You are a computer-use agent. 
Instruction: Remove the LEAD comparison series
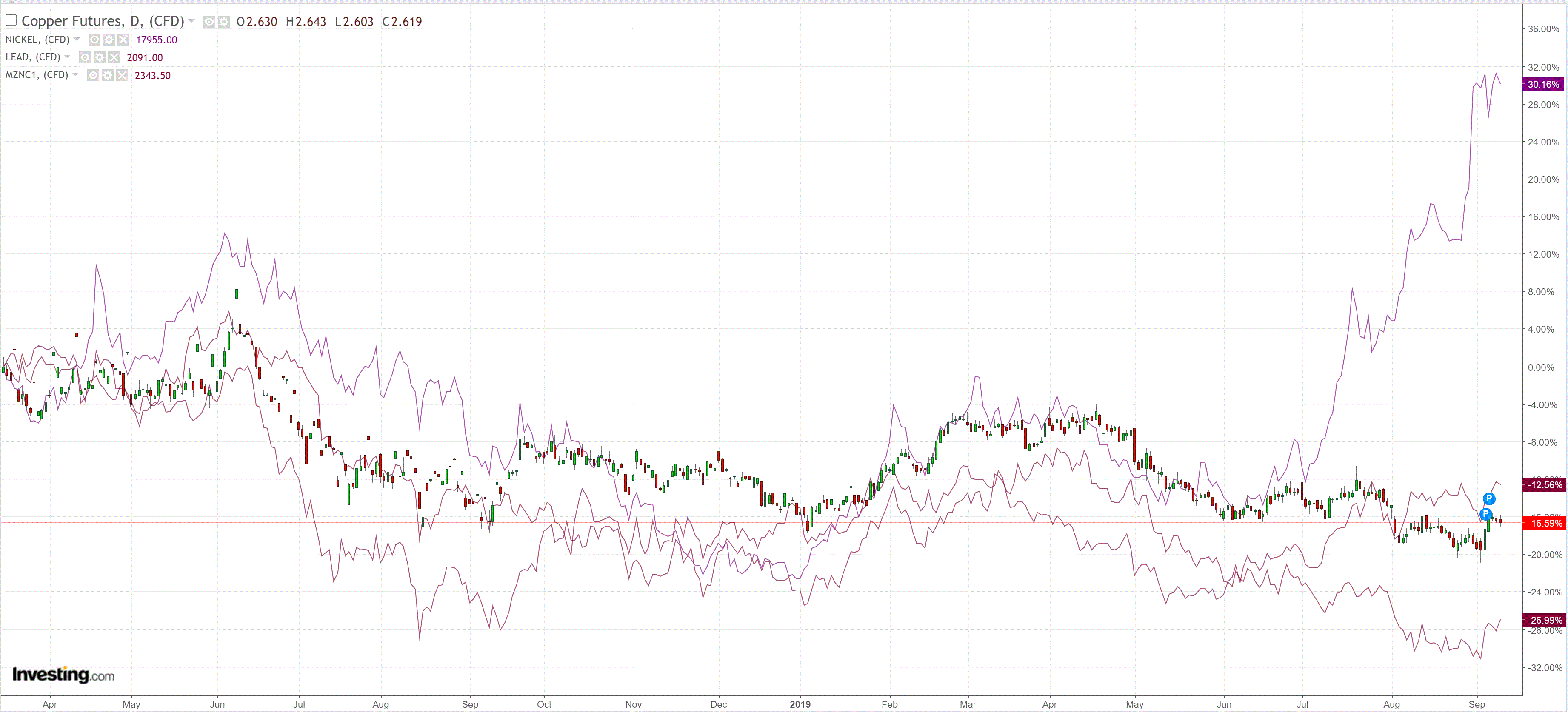point(114,57)
